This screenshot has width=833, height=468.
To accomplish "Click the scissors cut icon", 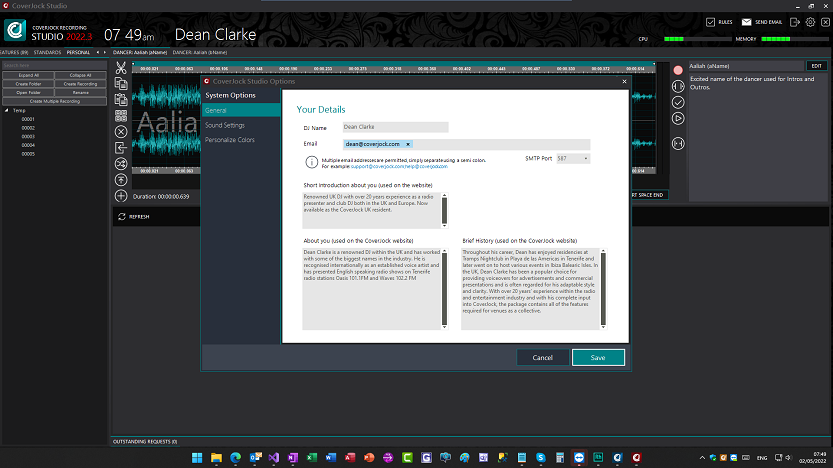I will [x=121, y=68].
